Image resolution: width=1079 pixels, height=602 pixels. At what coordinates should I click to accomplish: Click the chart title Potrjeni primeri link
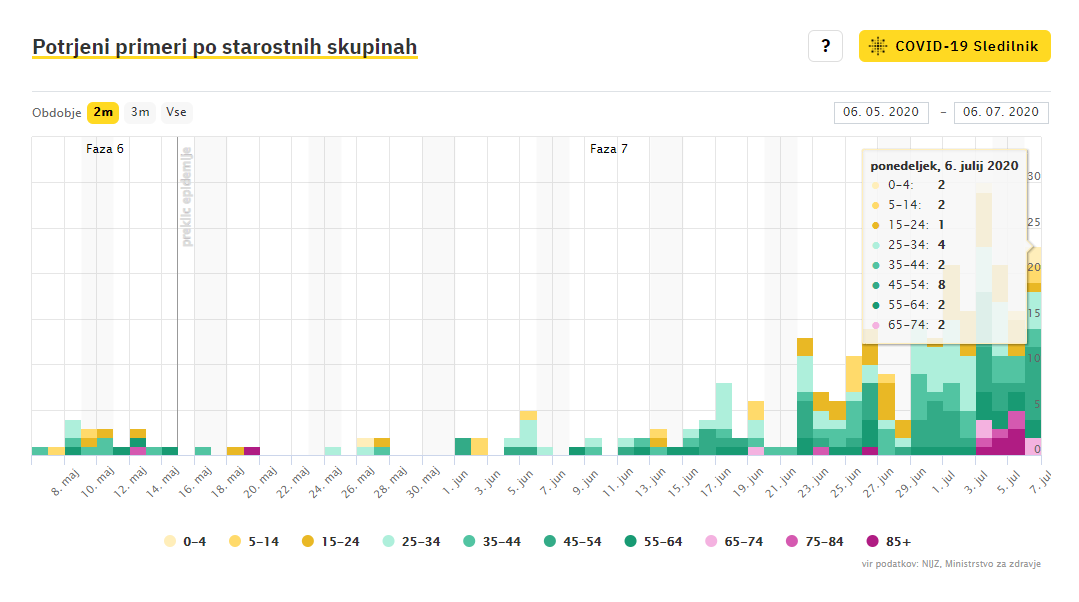(224, 47)
